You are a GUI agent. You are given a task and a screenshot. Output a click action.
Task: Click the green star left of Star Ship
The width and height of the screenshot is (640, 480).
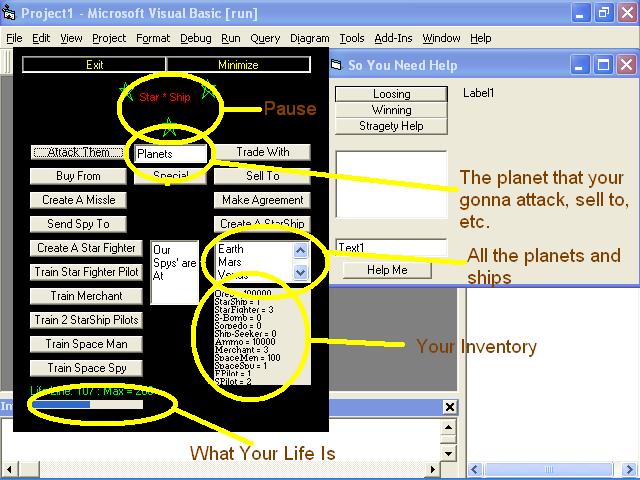click(126, 90)
